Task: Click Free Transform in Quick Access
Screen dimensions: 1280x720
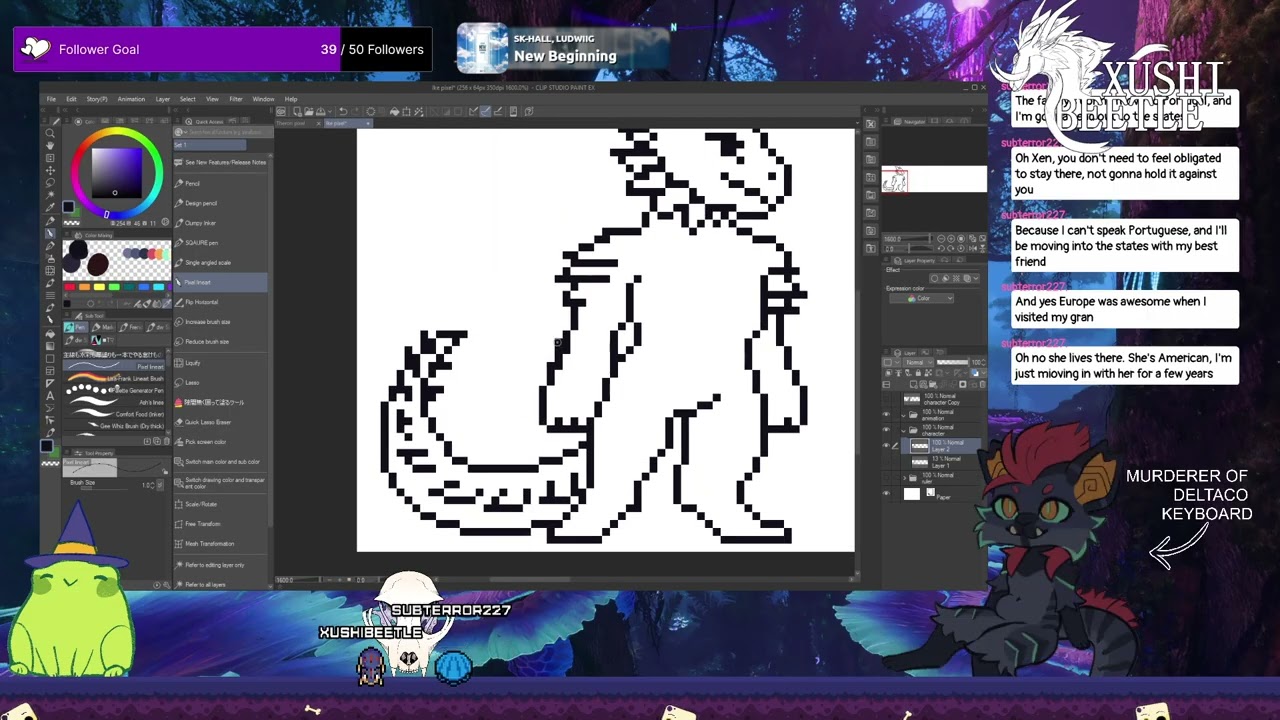Action: click(x=222, y=524)
